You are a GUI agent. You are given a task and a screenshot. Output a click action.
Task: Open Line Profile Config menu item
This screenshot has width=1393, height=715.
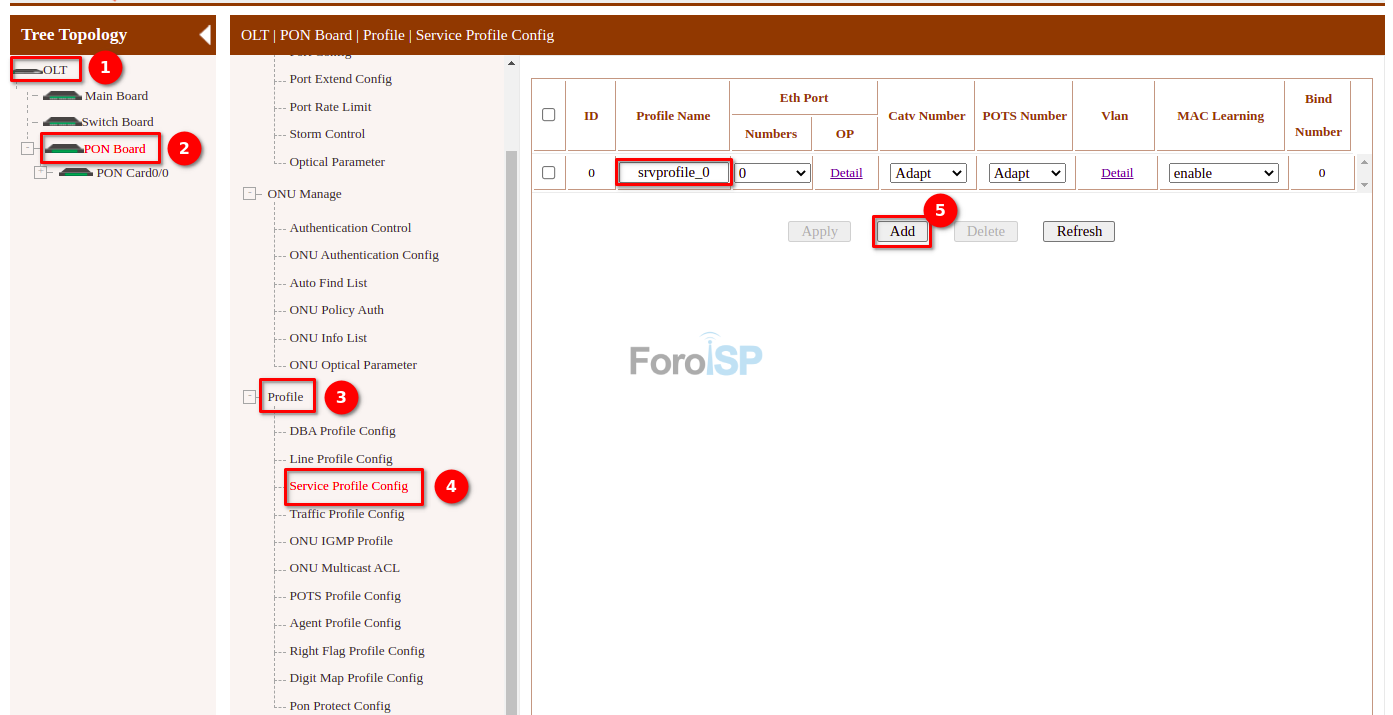coord(341,459)
